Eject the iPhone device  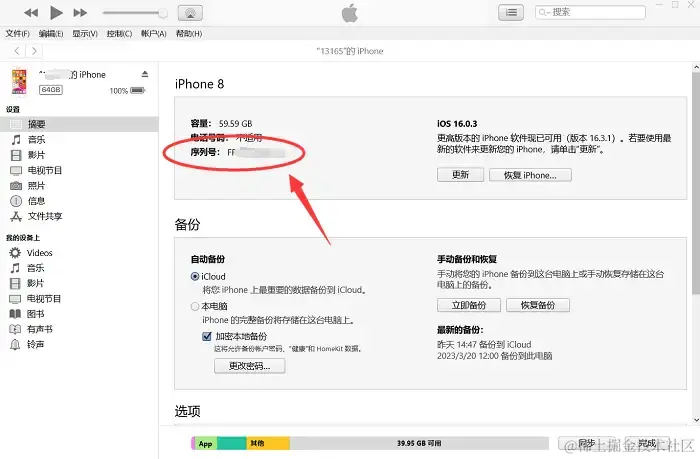[145, 74]
